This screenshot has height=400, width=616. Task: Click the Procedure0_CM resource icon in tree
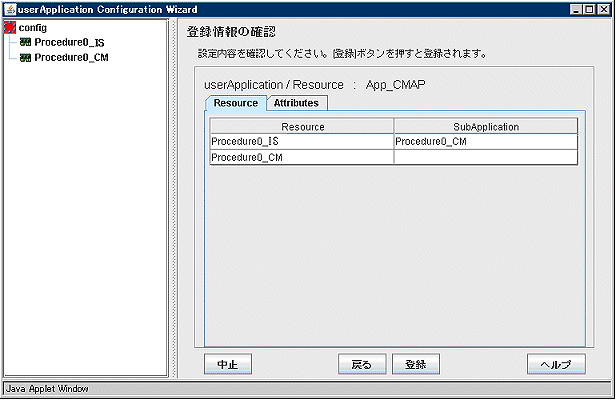tap(26, 58)
